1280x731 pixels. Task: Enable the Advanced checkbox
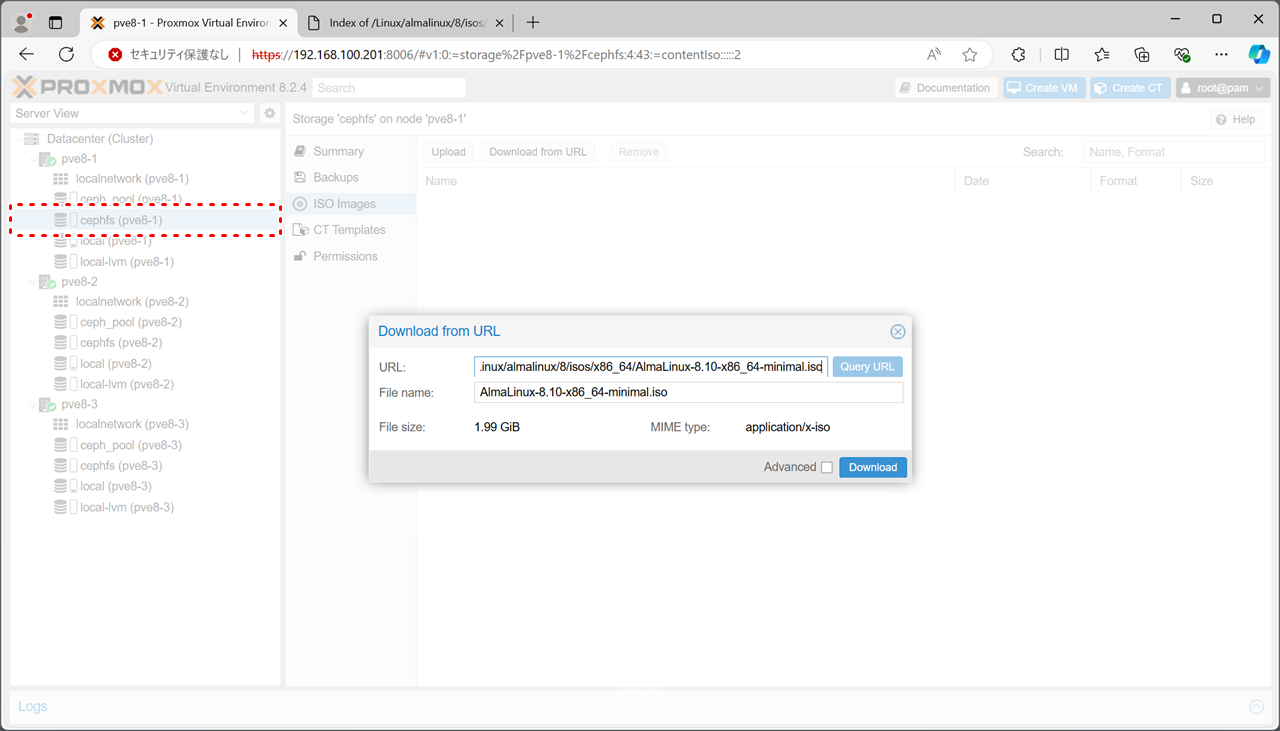coord(826,468)
